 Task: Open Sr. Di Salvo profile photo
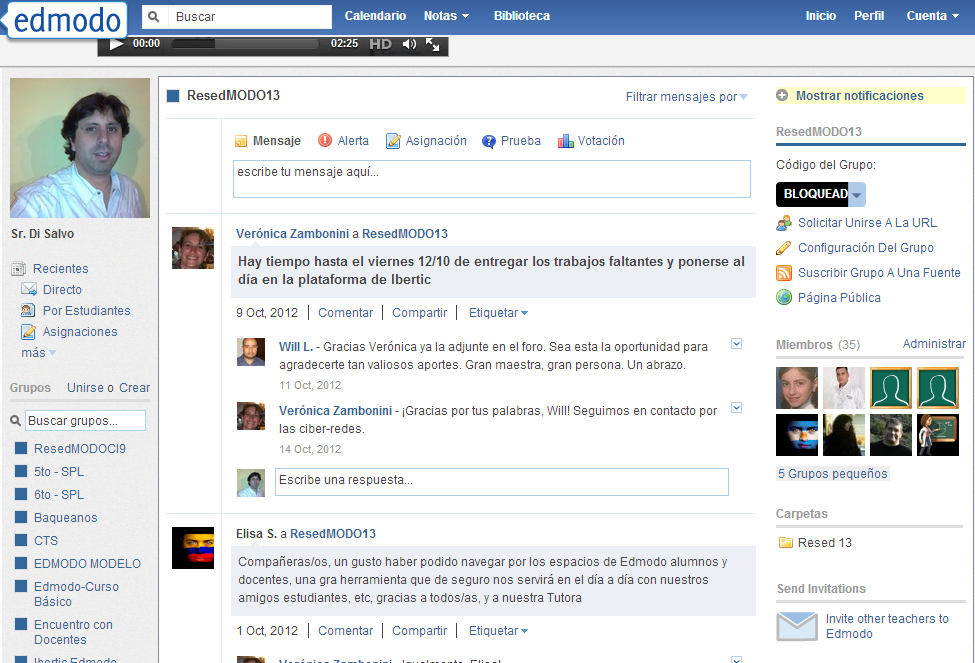(x=80, y=147)
